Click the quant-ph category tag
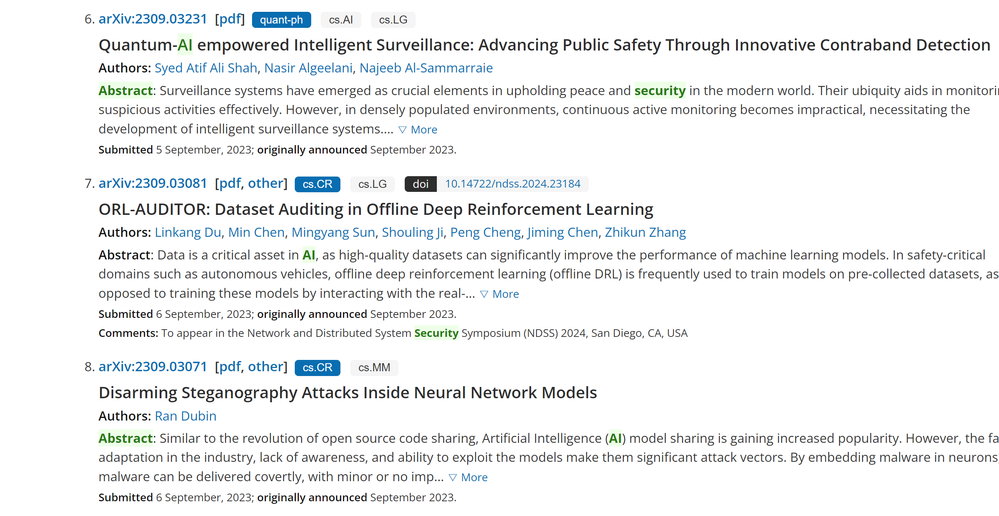 pos(281,20)
